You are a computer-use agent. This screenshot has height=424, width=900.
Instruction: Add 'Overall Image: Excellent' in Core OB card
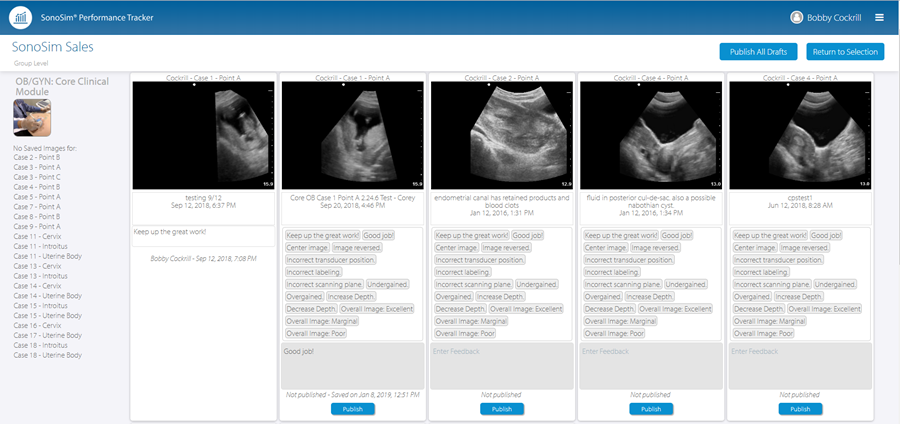click(377, 309)
